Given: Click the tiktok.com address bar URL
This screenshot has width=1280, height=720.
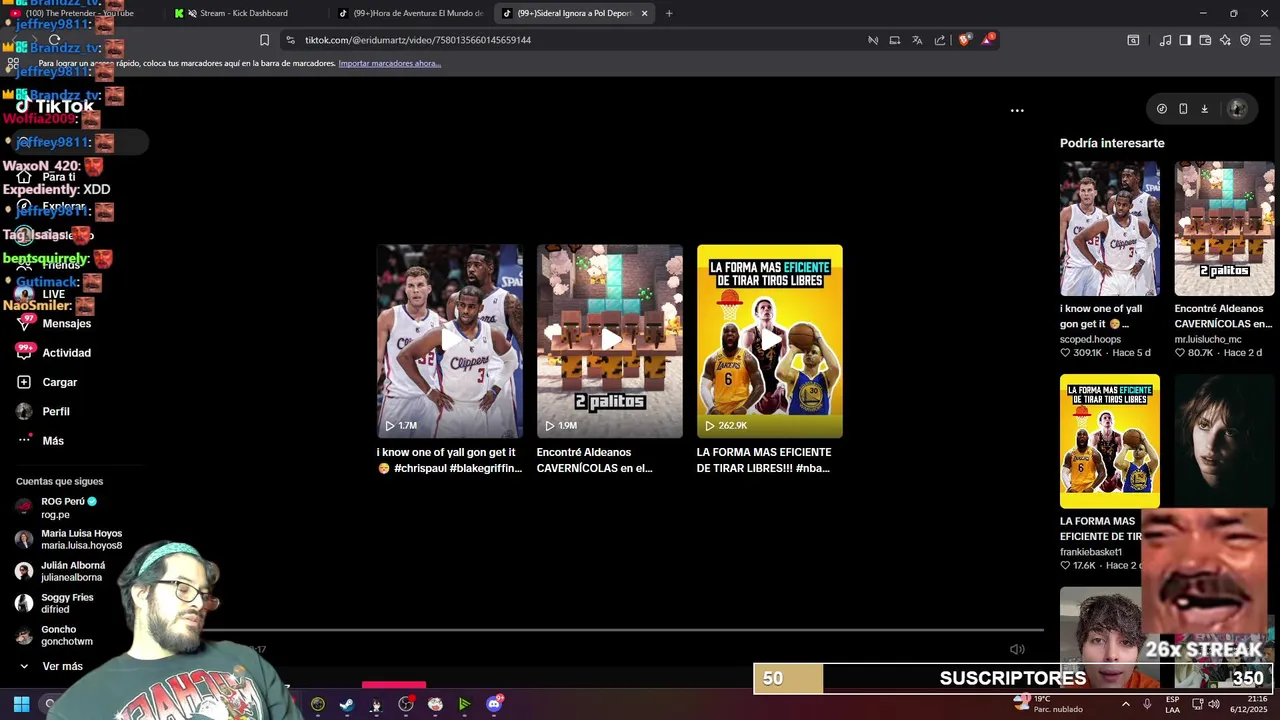Looking at the screenshot, I should [x=418, y=40].
